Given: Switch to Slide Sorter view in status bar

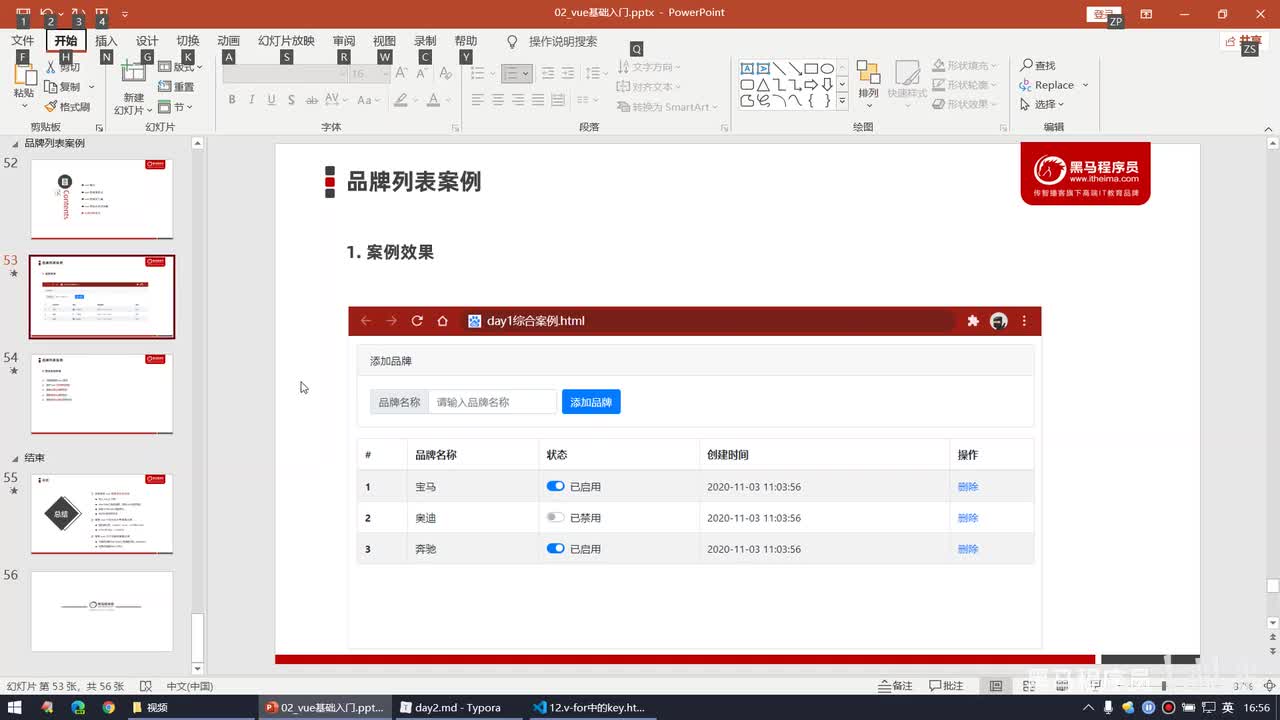Looking at the screenshot, I should pos(1030,686).
